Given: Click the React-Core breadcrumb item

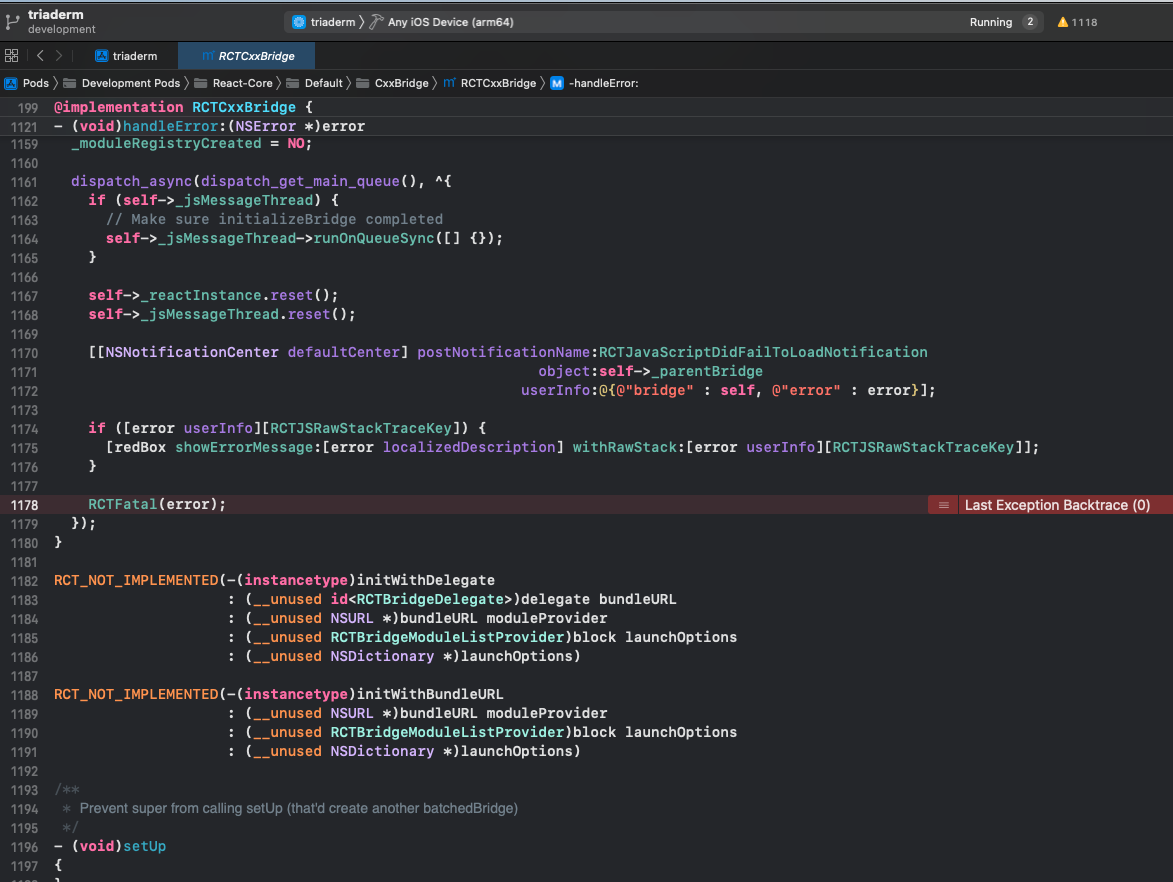Looking at the screenshot, I should pos(240,83).
